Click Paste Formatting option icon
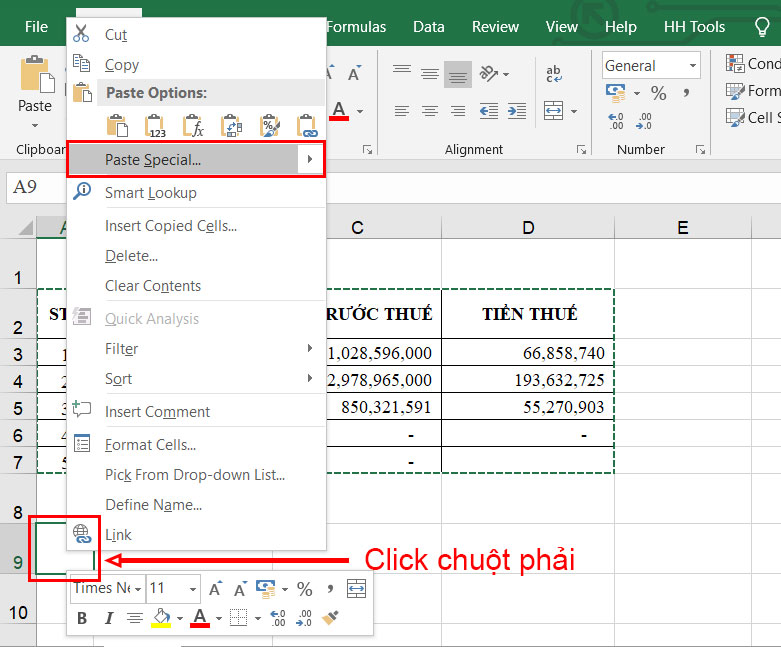This screenshot has width=781, height=647. point(269,126)
